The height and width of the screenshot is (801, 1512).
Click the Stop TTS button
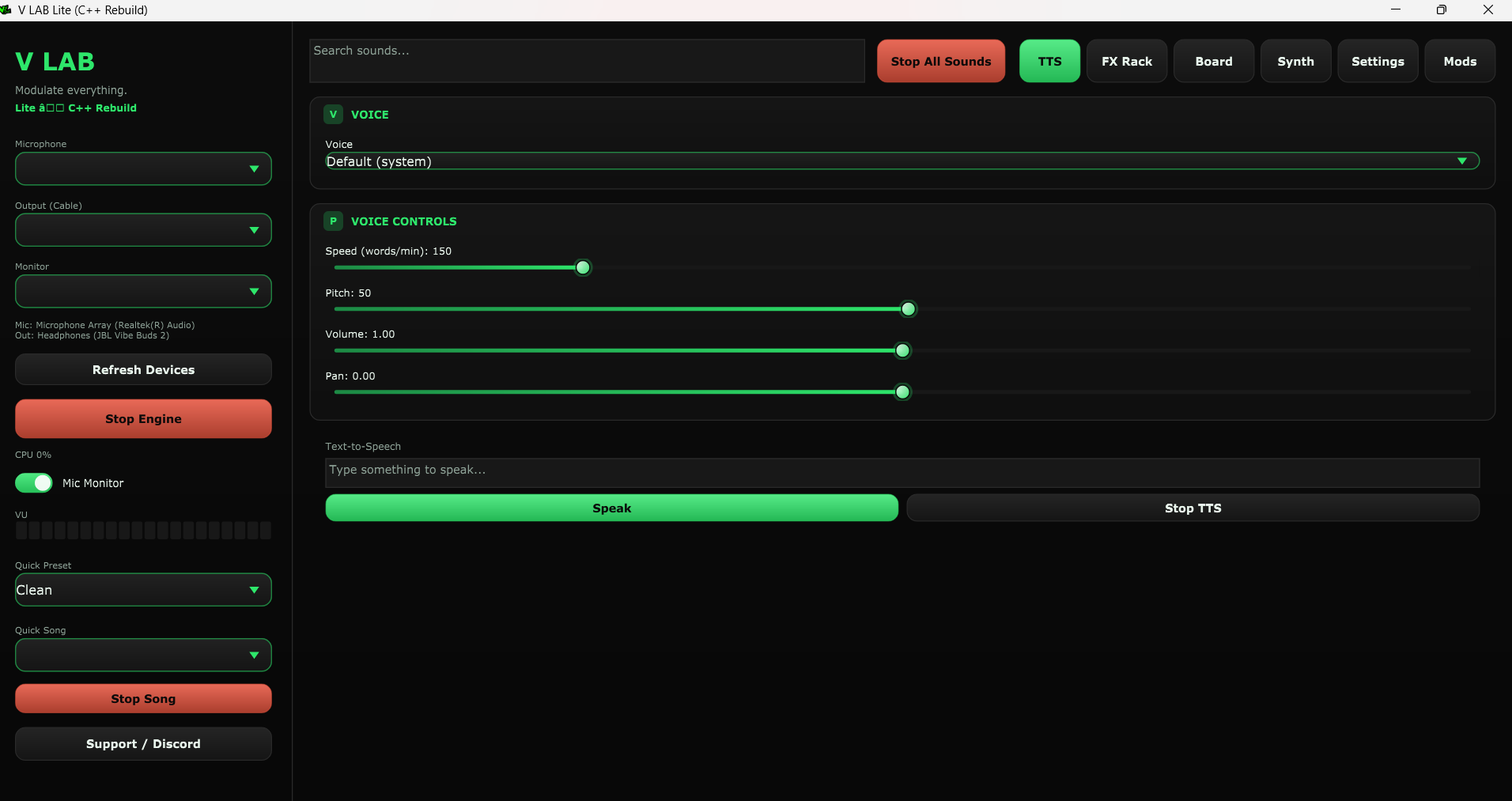point(1193,508)
